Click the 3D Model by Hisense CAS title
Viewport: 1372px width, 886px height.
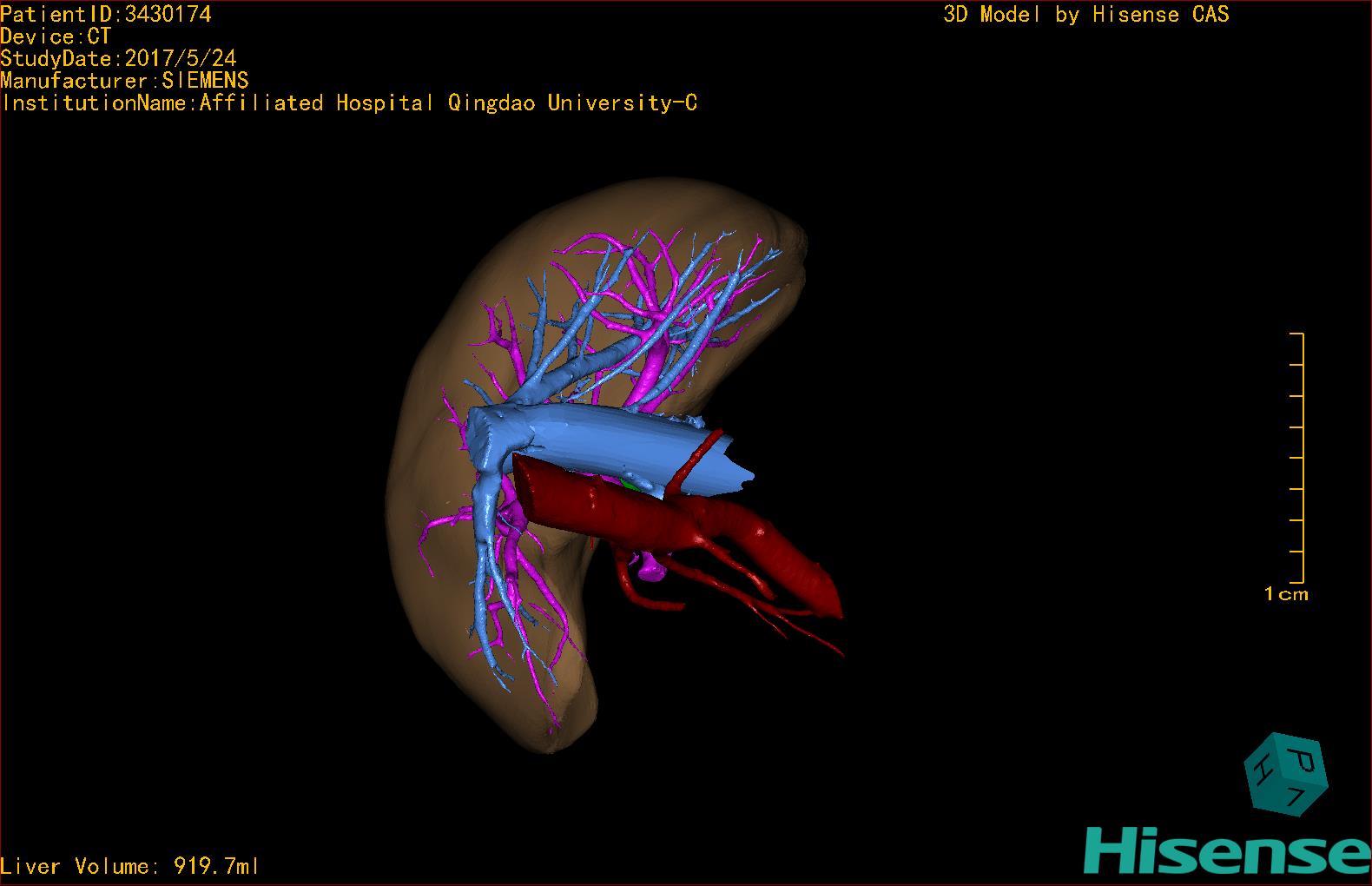[1085, 14]
